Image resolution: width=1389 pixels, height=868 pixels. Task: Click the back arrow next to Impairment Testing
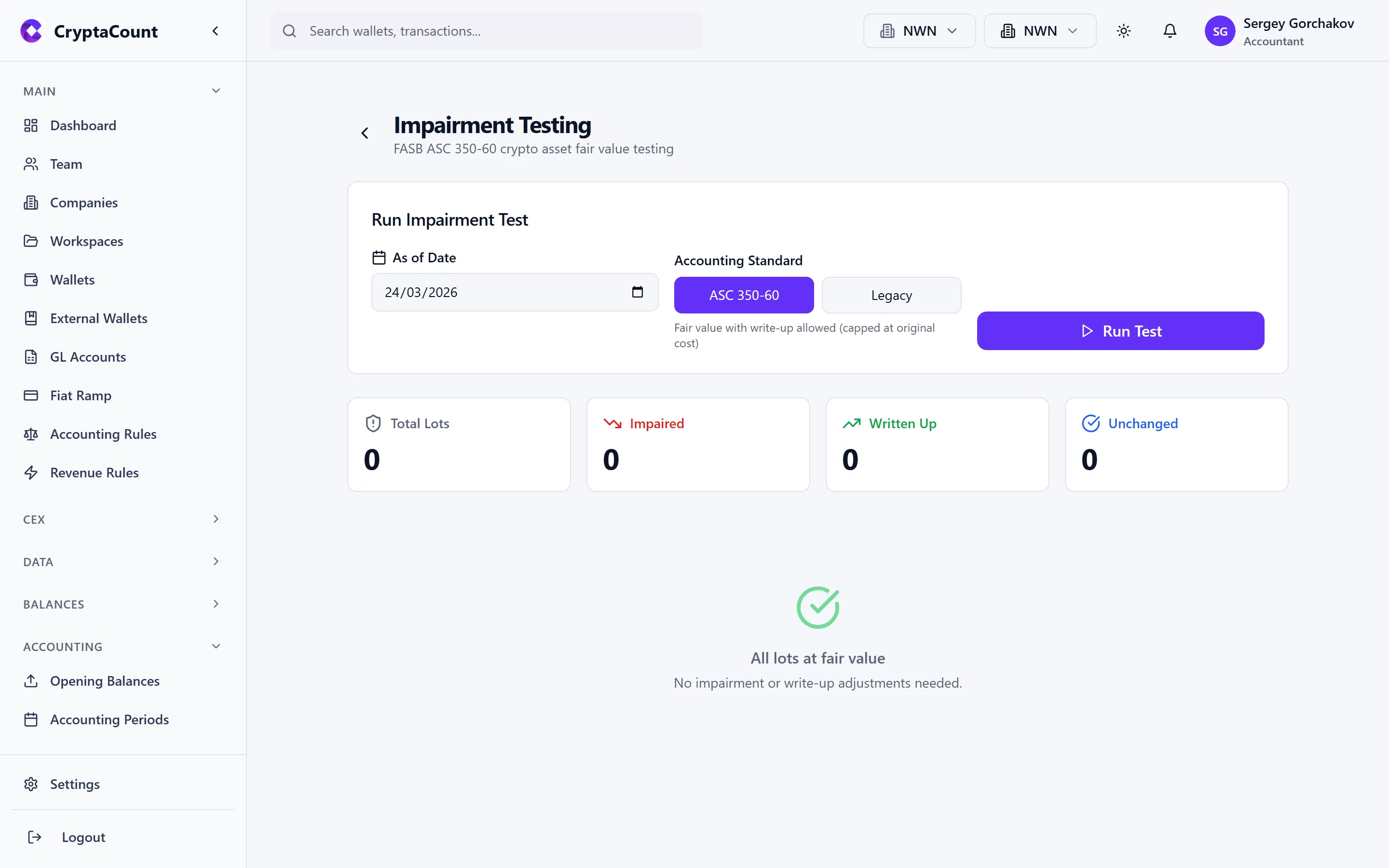[365, 133]
